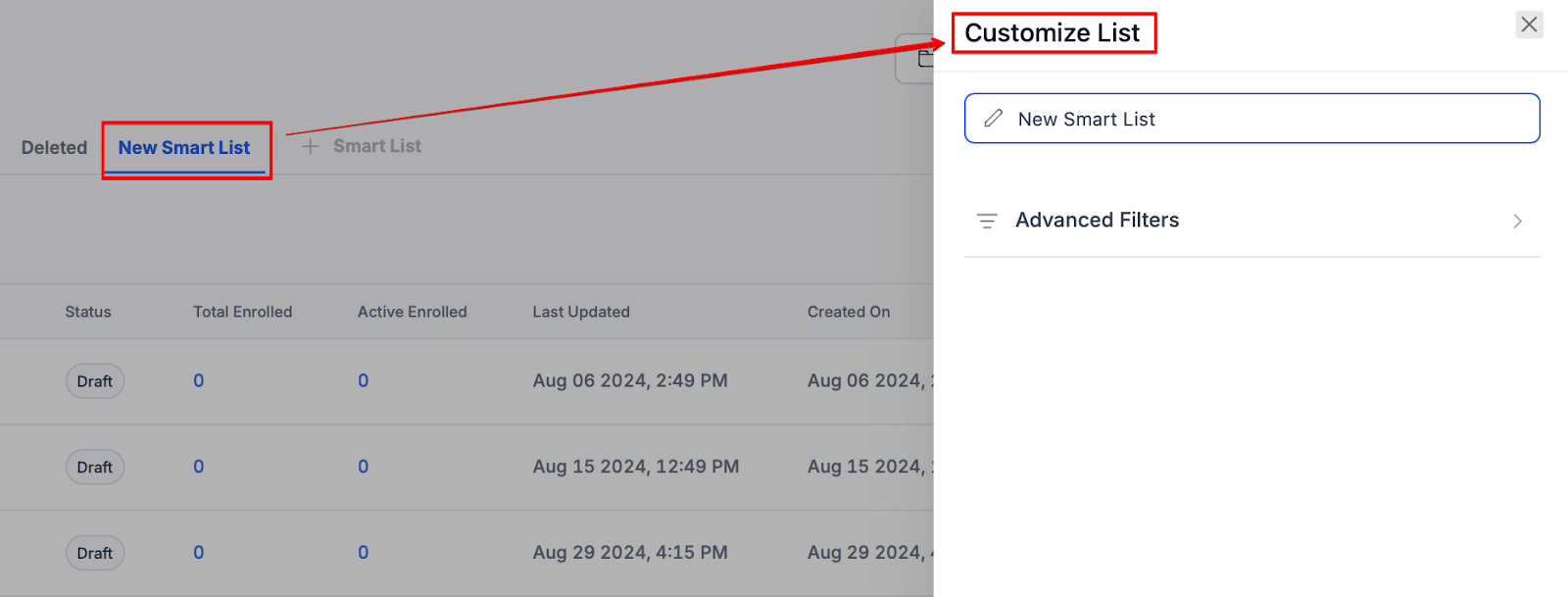Image resolution: width=1568 pixels, height=597 pixels.
Task: Click the plus icon before Smart List
Action: point(310,146)
